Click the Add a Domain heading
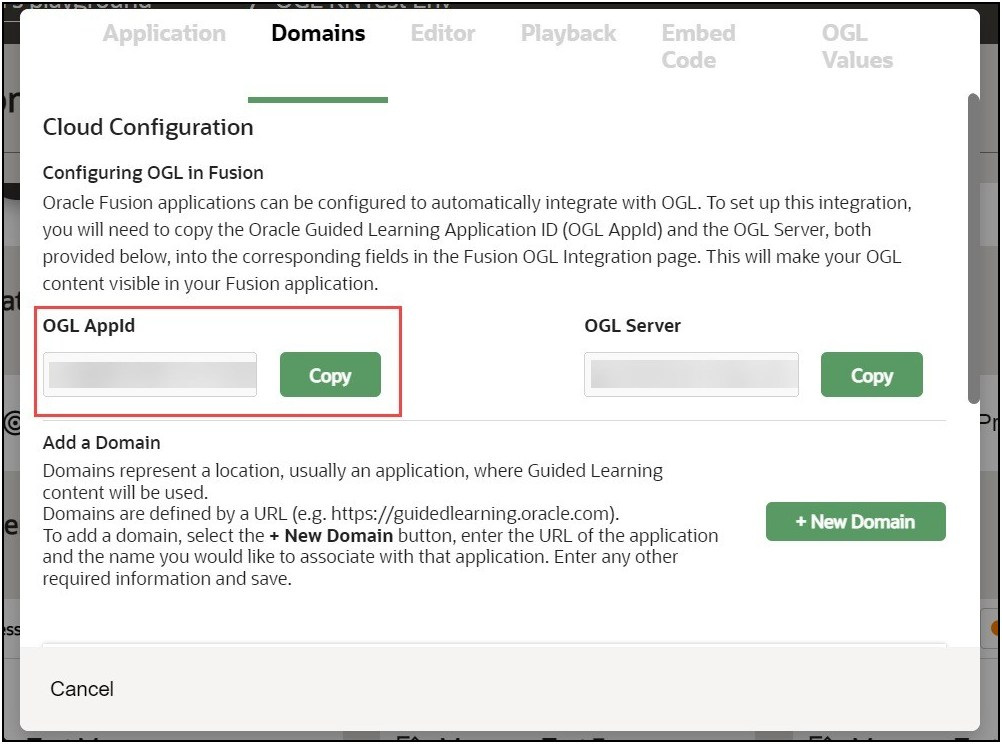Viewport: 1002px width, 744px height. (x=102, y=442)
